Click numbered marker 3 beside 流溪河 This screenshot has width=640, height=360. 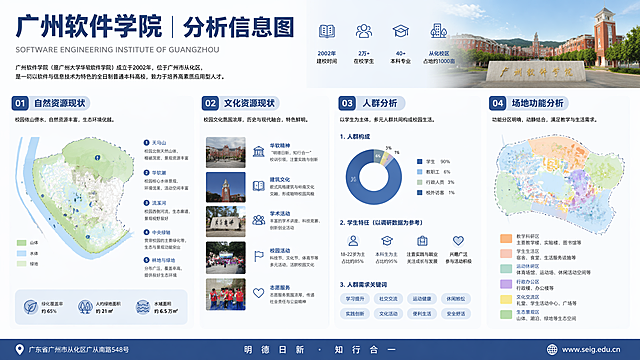pyautogui.click(x=147, y=203)
